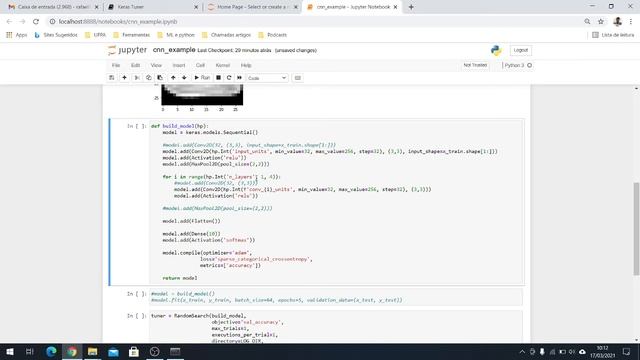Open the Cell menu
This screenshot has width=640, height=360.
[x=200, y=65]
